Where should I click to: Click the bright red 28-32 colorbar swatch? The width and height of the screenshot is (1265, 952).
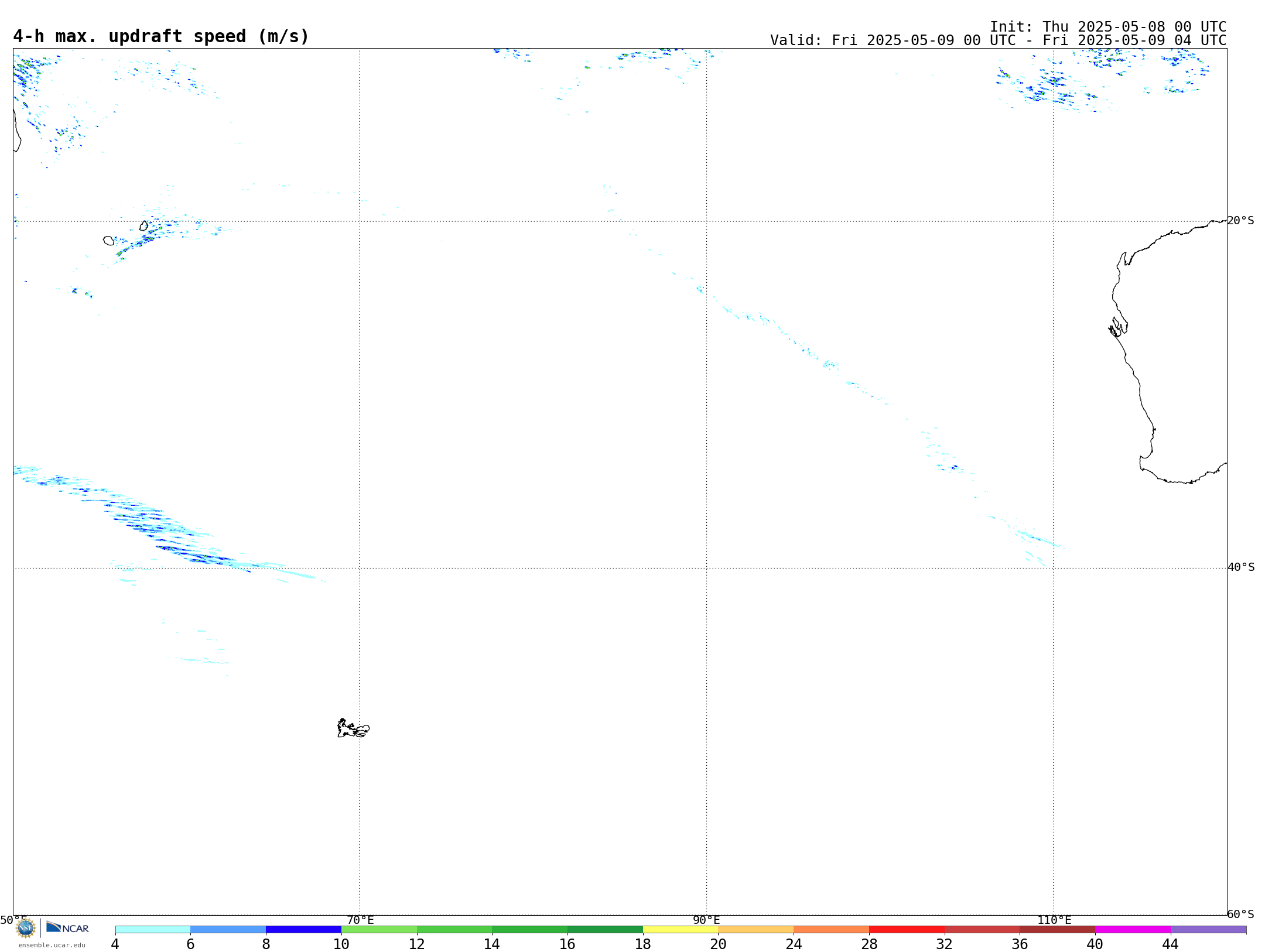pos(907,930)
